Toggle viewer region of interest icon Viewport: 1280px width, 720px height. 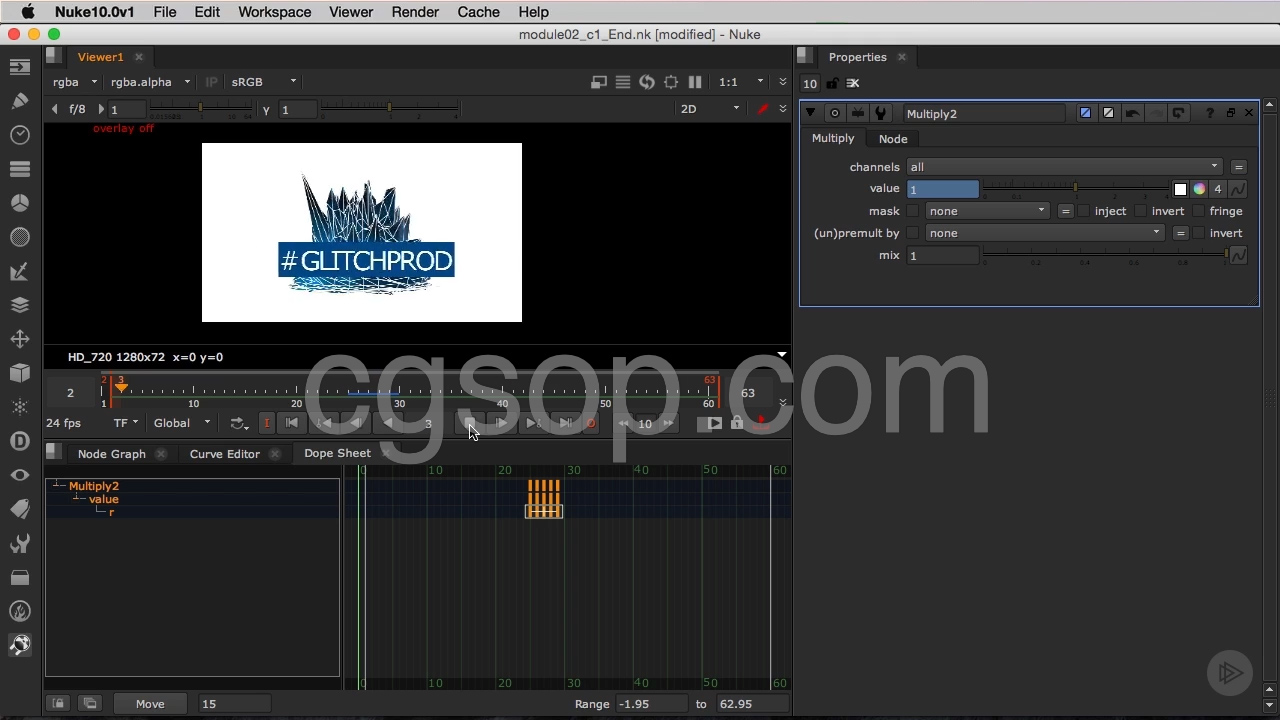coord(671,82)
